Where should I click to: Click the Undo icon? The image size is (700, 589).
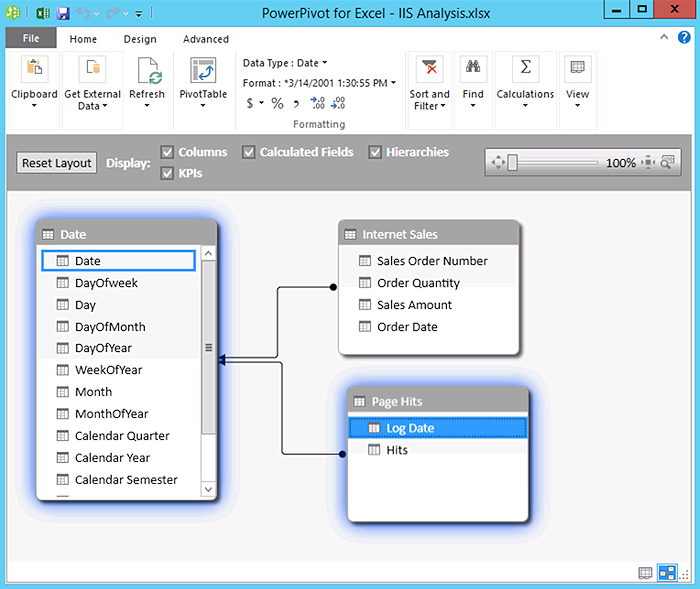83,13
